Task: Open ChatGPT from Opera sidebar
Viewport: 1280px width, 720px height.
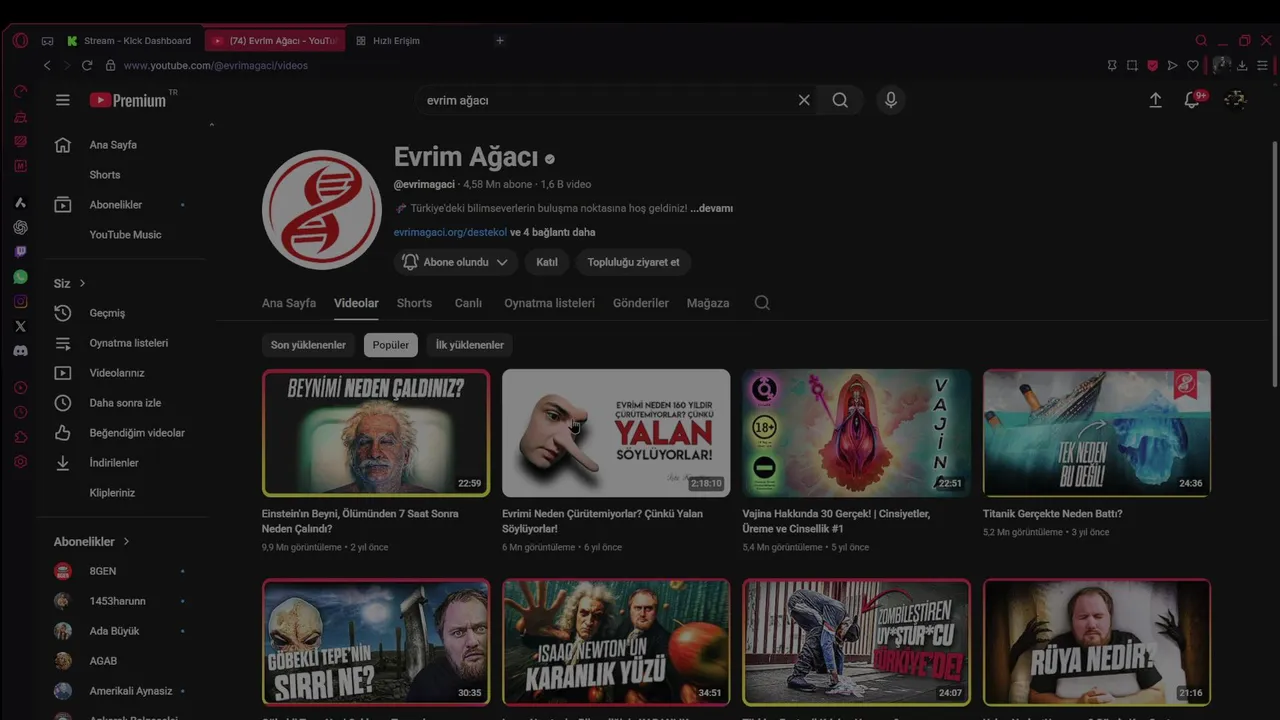Action: coord(20,227)
